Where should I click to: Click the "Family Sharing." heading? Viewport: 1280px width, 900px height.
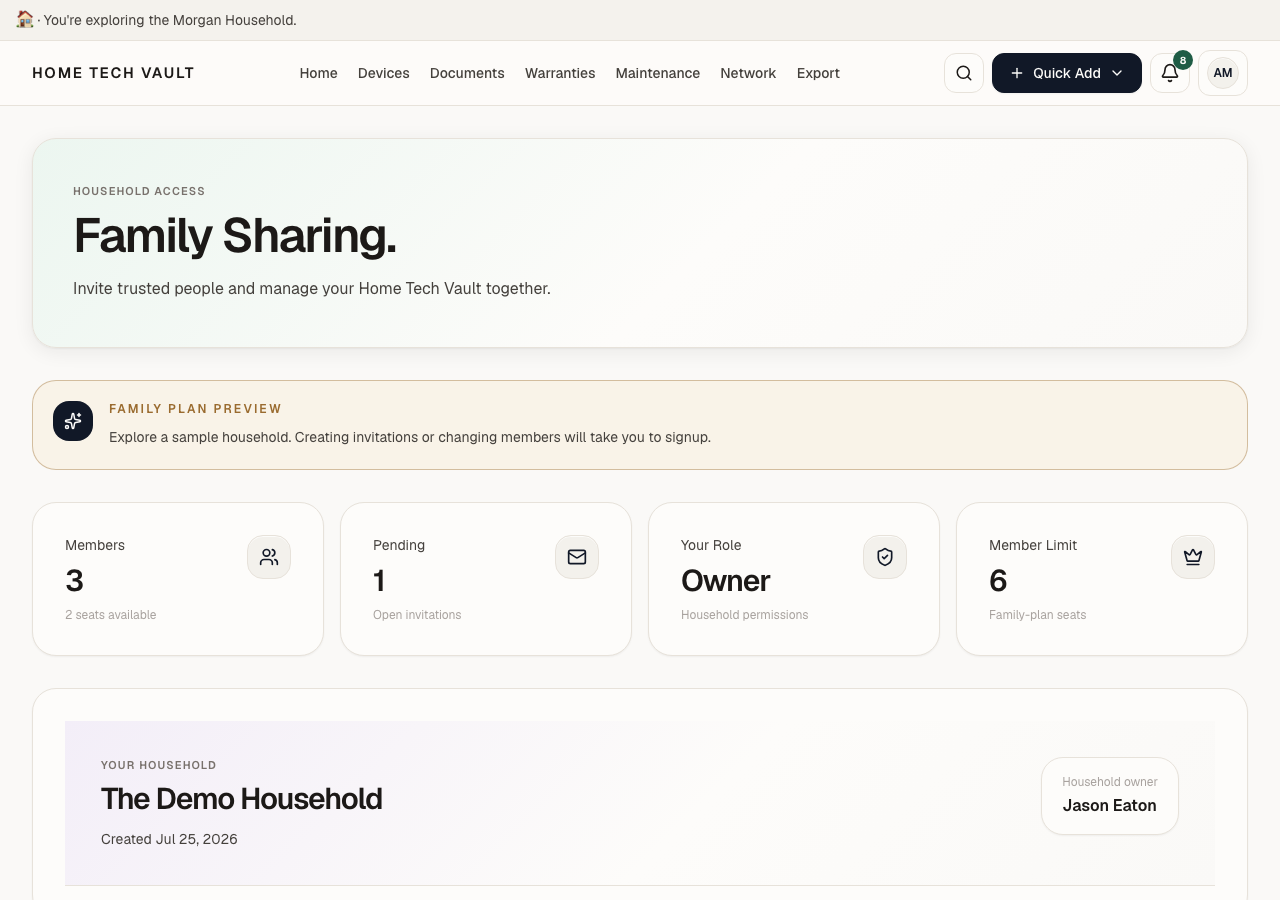(235, 236)
